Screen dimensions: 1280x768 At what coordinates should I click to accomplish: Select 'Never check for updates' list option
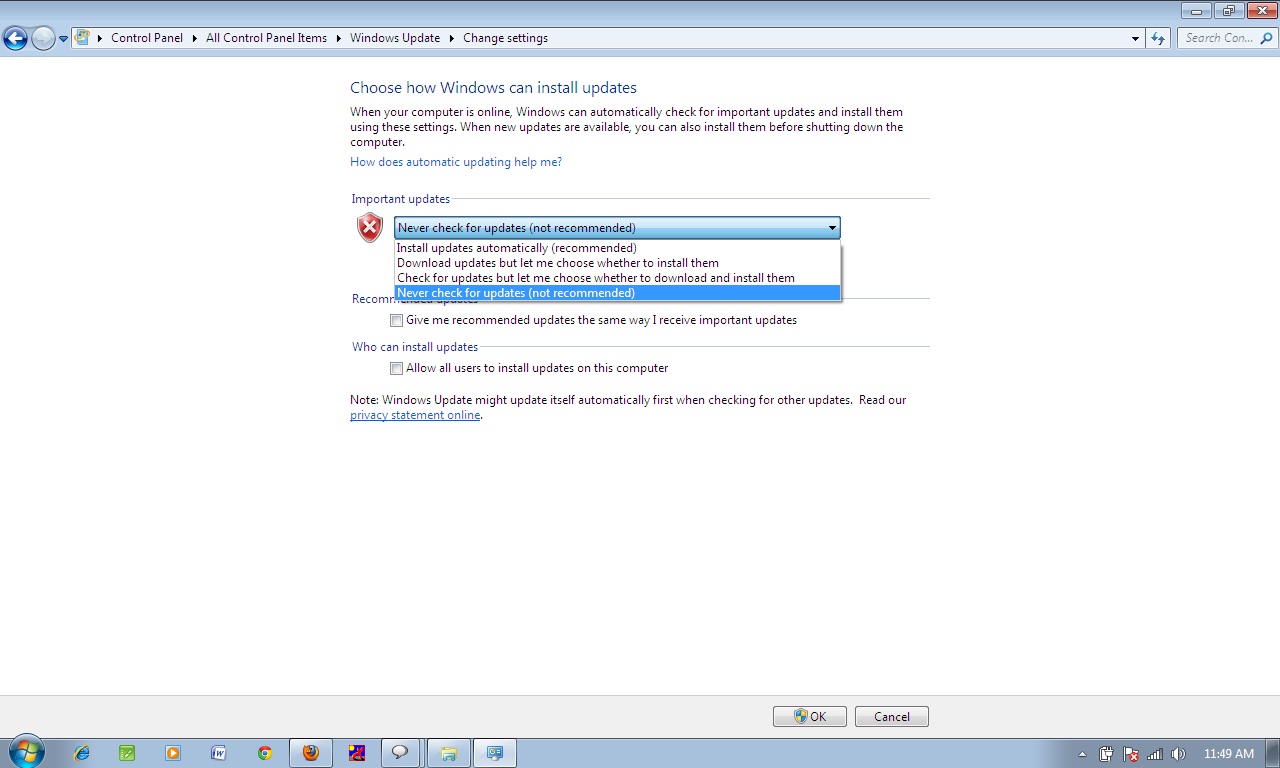618,293
